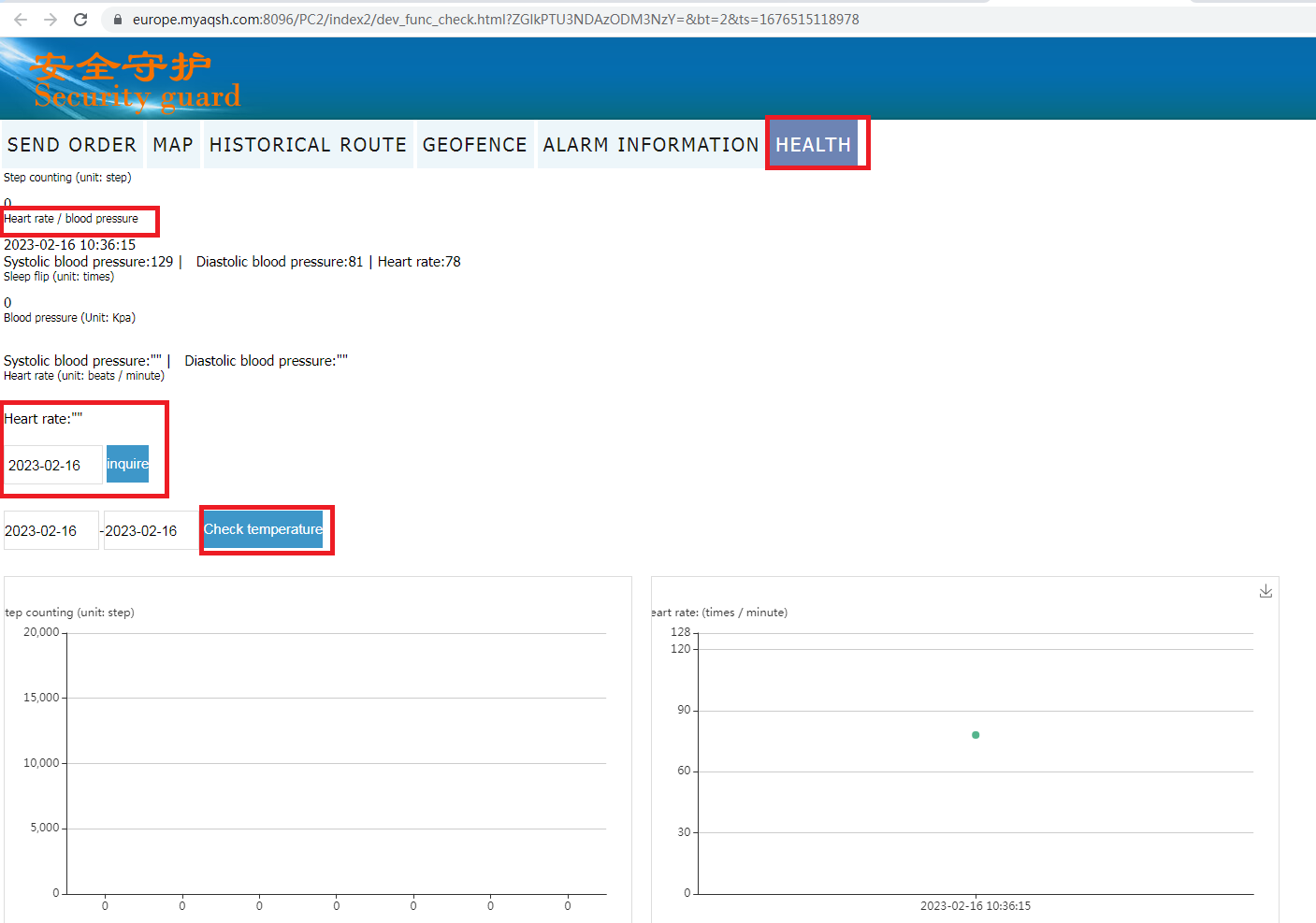Click heart rate chart title text
This screenshot has width=1316, height=923.
coord(720,613)
